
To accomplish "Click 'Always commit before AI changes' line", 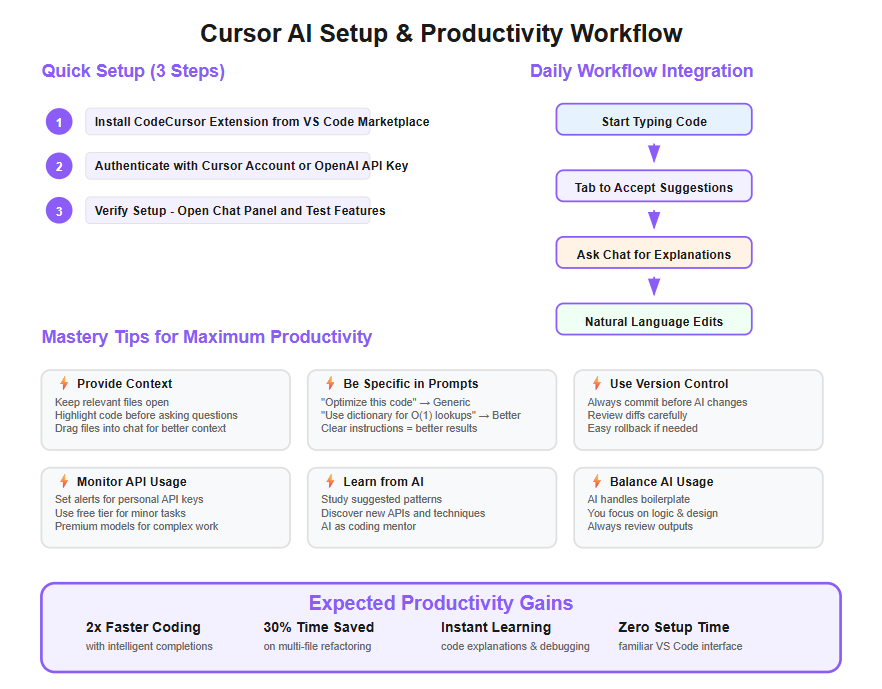I will (x=667, y=402).
